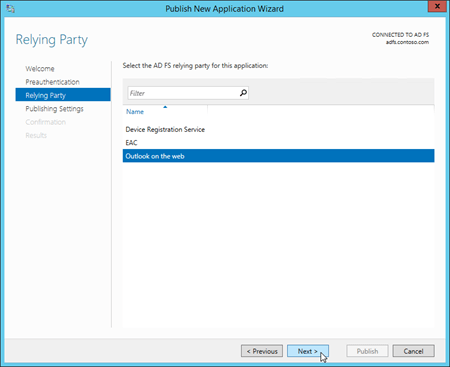Click the Previous button
The width and height of the screenshot is (450, 367).
[x=262, y=351]
